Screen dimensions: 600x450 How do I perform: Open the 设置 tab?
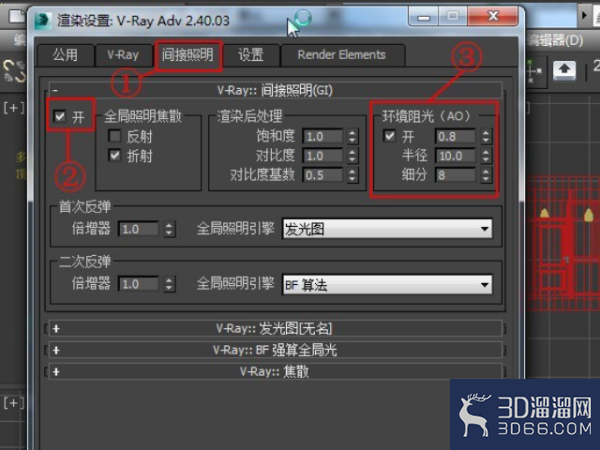[251, 55]
